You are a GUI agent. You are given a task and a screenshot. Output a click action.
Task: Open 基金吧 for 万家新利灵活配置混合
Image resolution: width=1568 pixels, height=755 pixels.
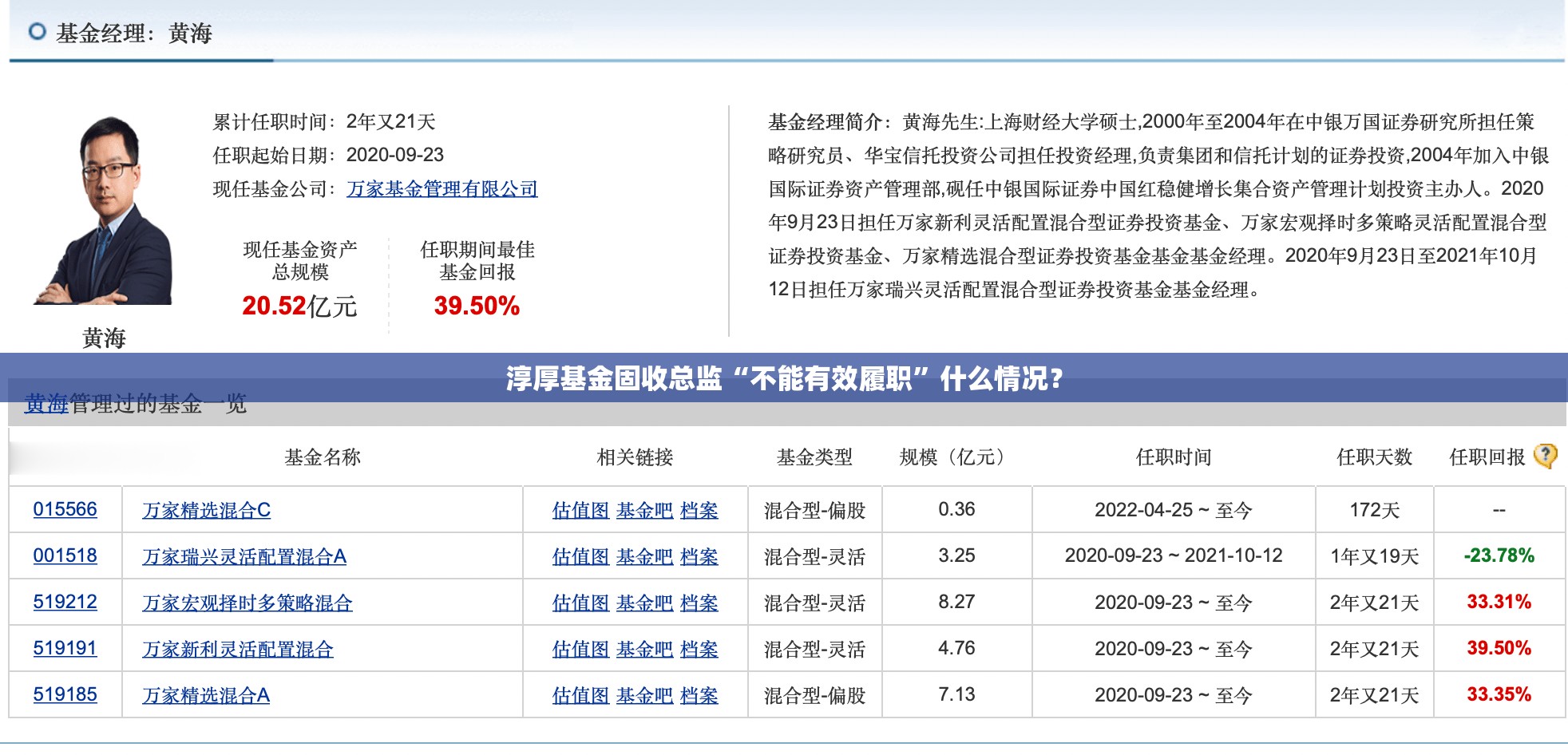point(645,649)
